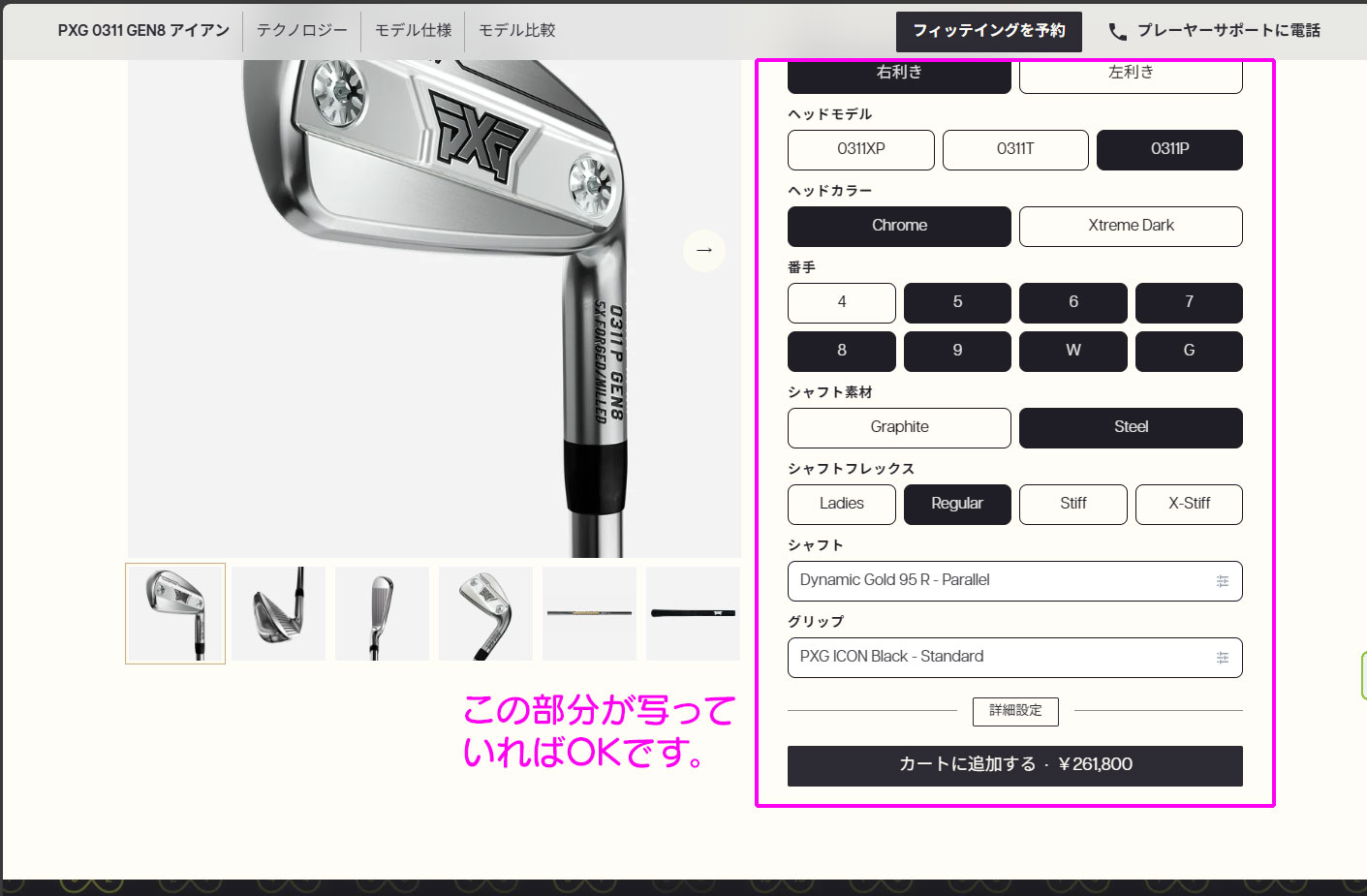Go to the テクノロジー tab
Screen dimensions: 1367x896
(301, 31)
